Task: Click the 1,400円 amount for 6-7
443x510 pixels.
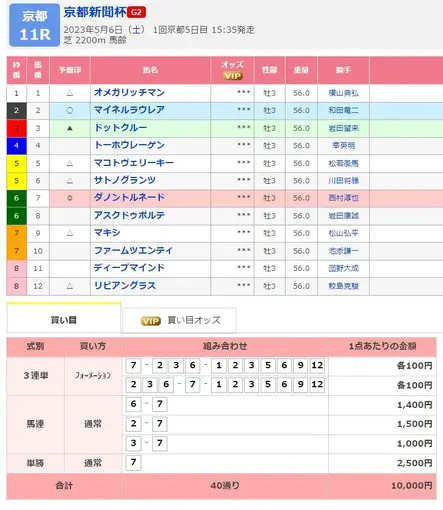Action: pos(414,405)
